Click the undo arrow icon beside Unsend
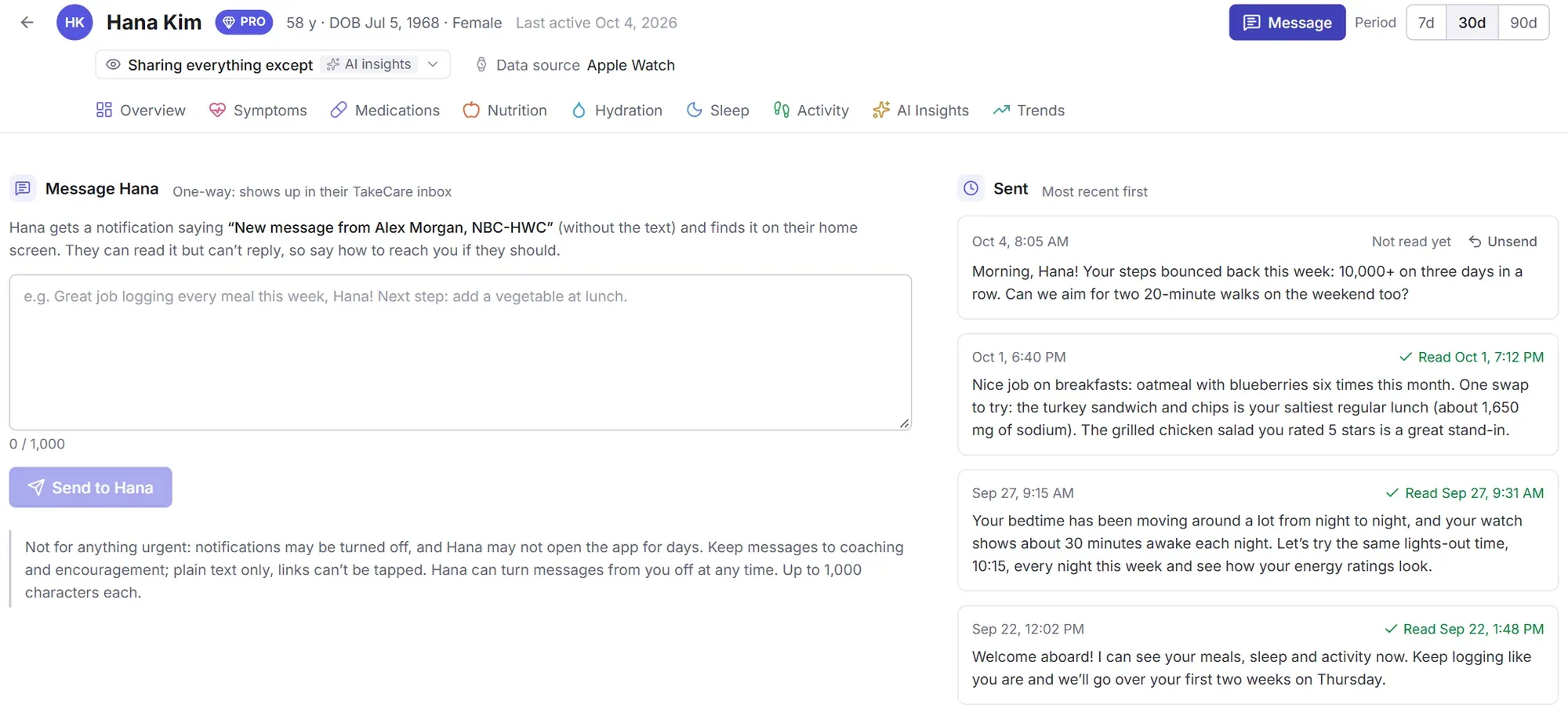This screenshot has height=723, width=1568. [1475, 242]
